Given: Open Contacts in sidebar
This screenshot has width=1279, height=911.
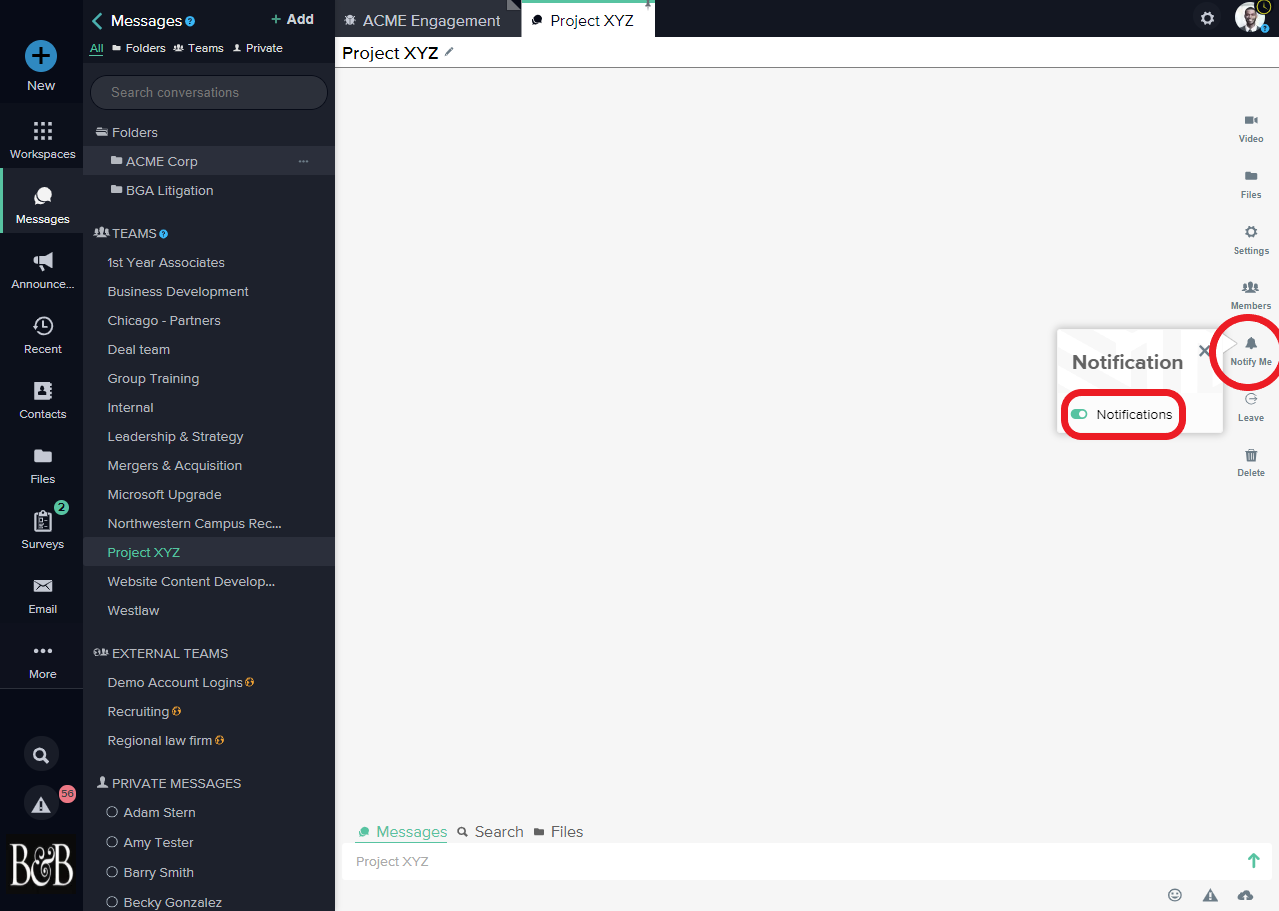Looking at the screenshot, I should (x=42, y=400).
